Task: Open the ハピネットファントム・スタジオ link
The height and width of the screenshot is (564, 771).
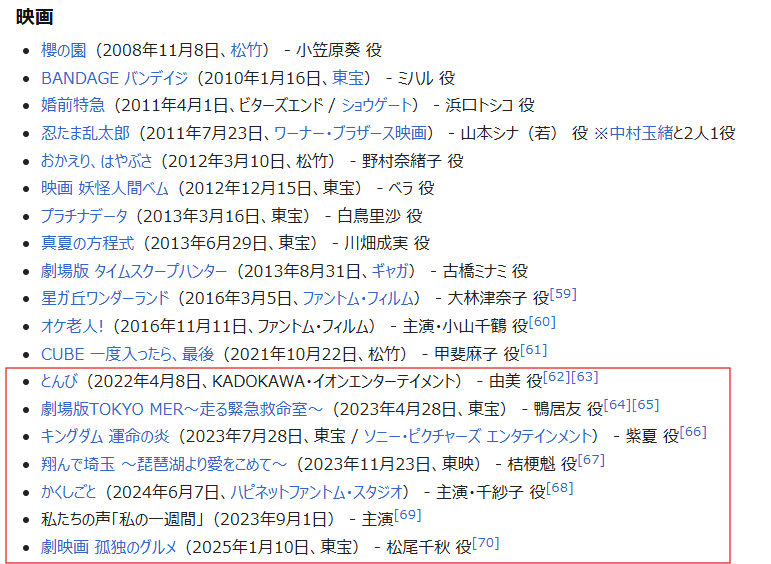Action: [x=317, y=492]
